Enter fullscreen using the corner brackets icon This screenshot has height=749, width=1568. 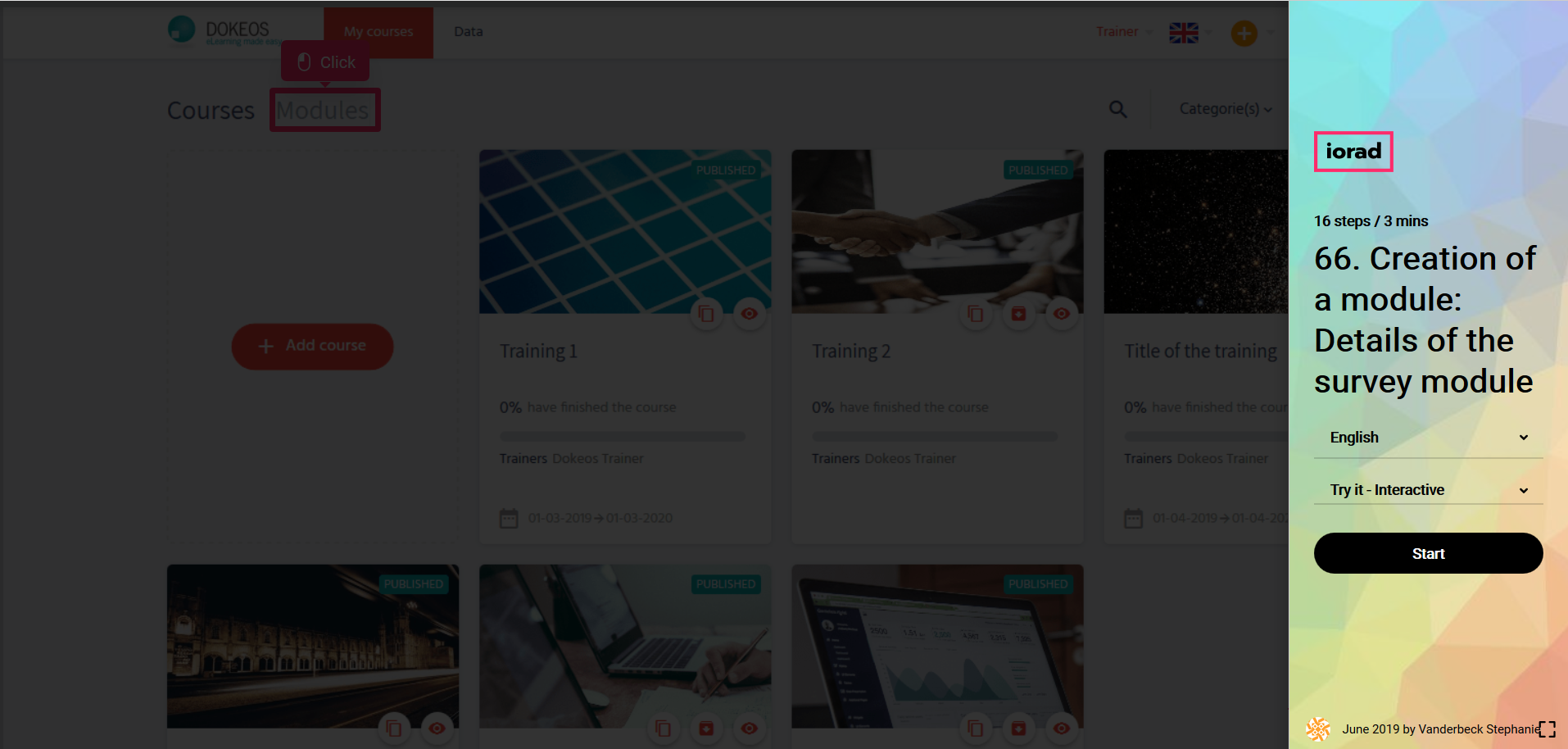(x=1547, y=729)
